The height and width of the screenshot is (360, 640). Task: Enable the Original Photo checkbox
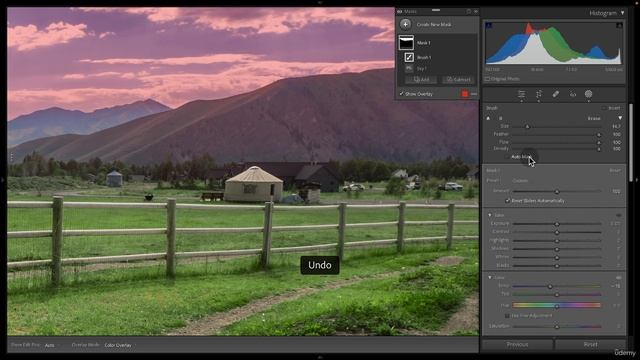click(487, 79)
